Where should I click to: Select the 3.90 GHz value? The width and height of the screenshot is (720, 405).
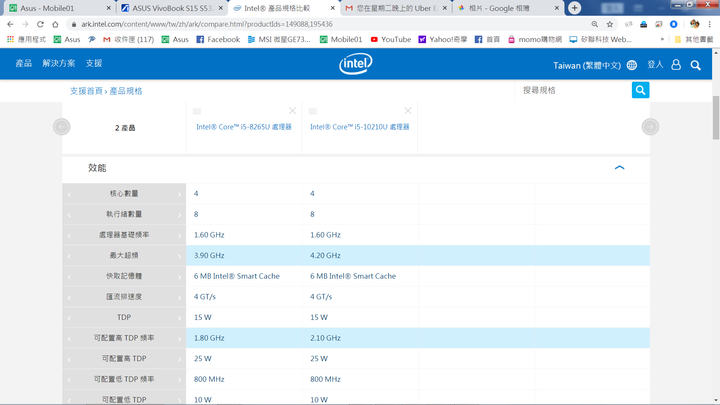[x=209, y=255]
